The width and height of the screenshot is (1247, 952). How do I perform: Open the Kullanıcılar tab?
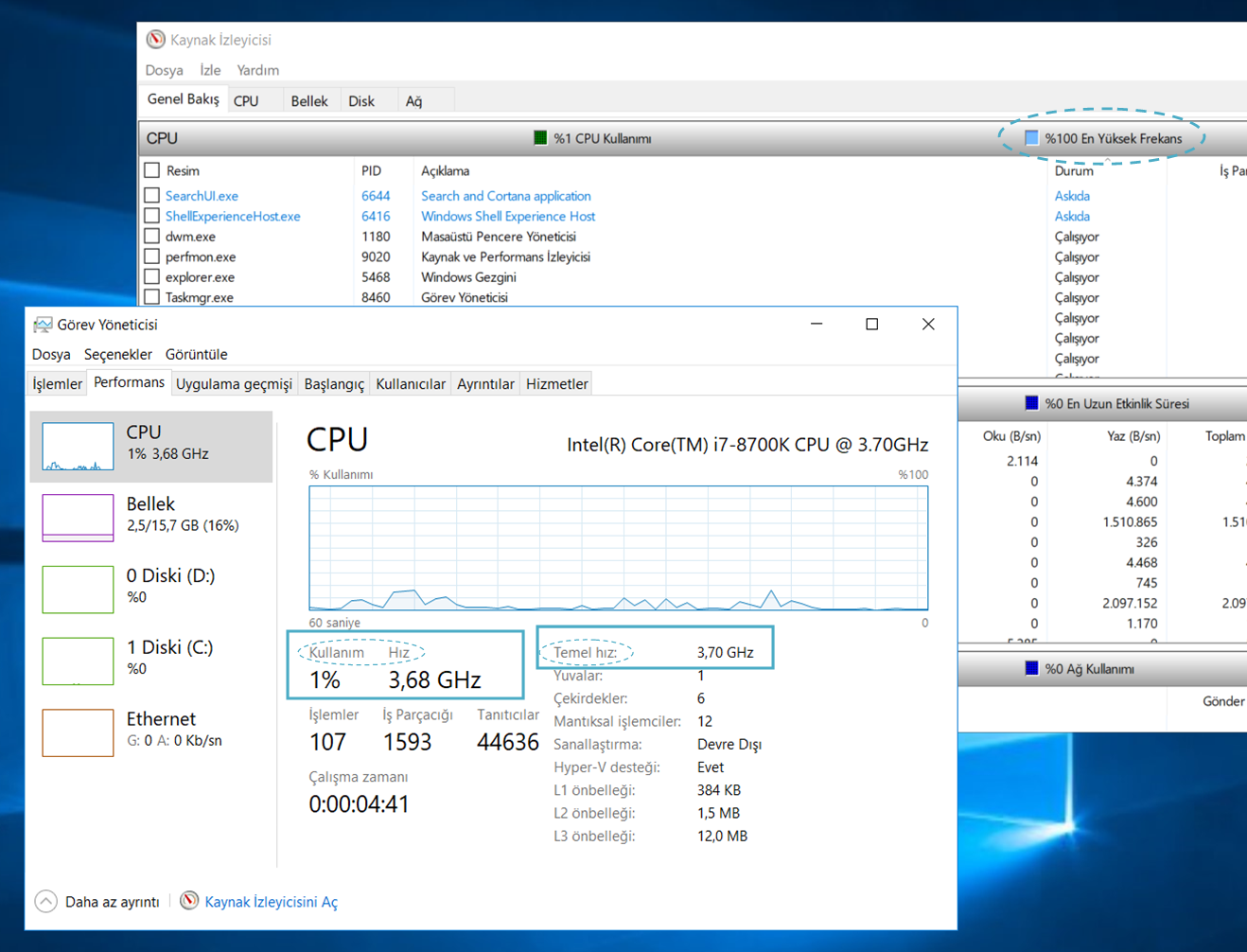(411, 383)
